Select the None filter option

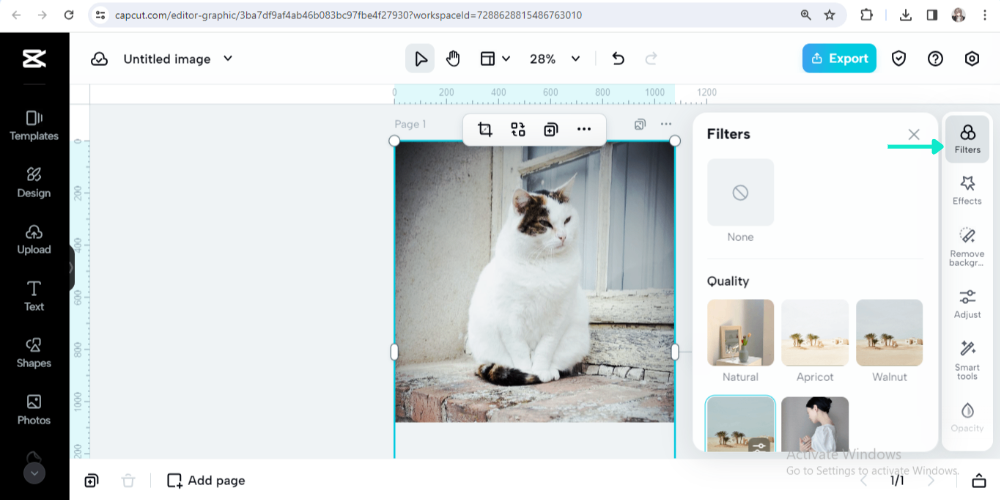tap(740, 193)
